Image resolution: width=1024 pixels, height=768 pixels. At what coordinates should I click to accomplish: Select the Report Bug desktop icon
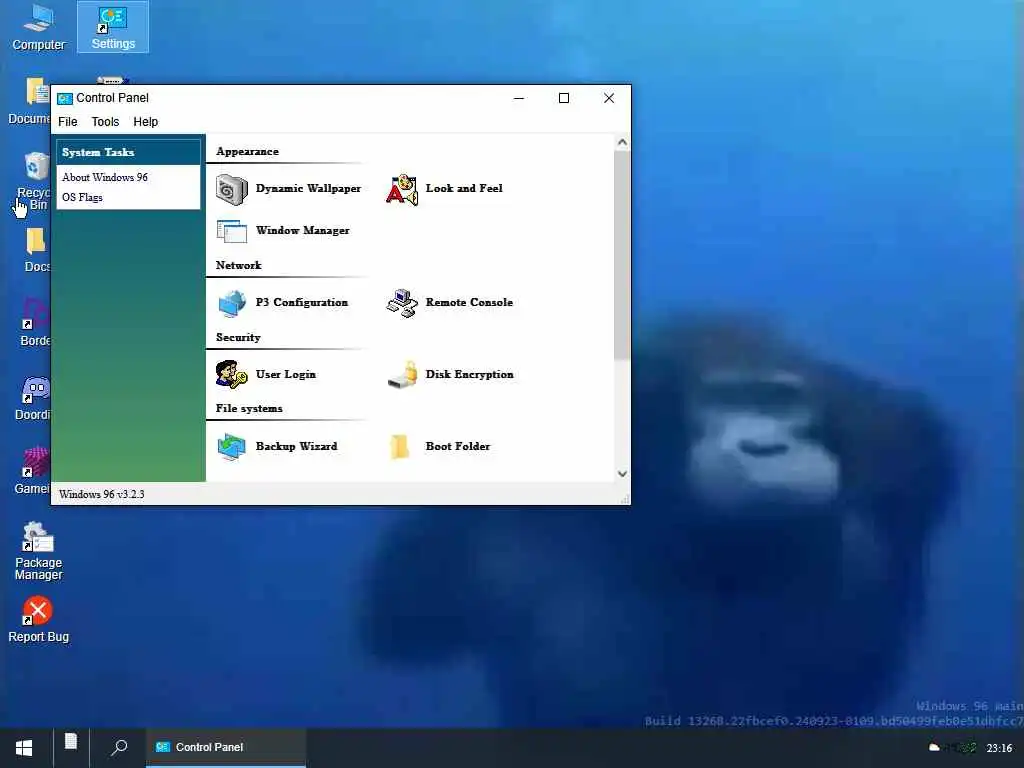tap(38, 619)
